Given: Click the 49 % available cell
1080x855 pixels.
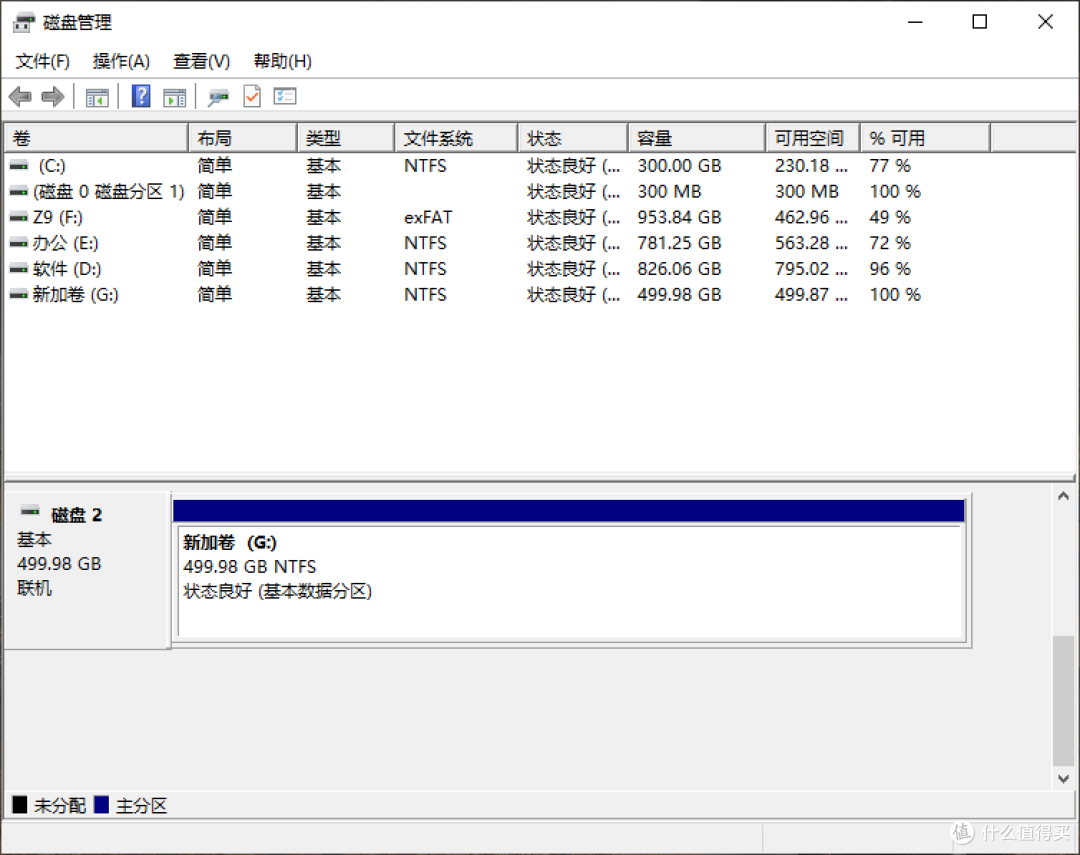Looking at the screenshot, I should click(x=890, y=218).
